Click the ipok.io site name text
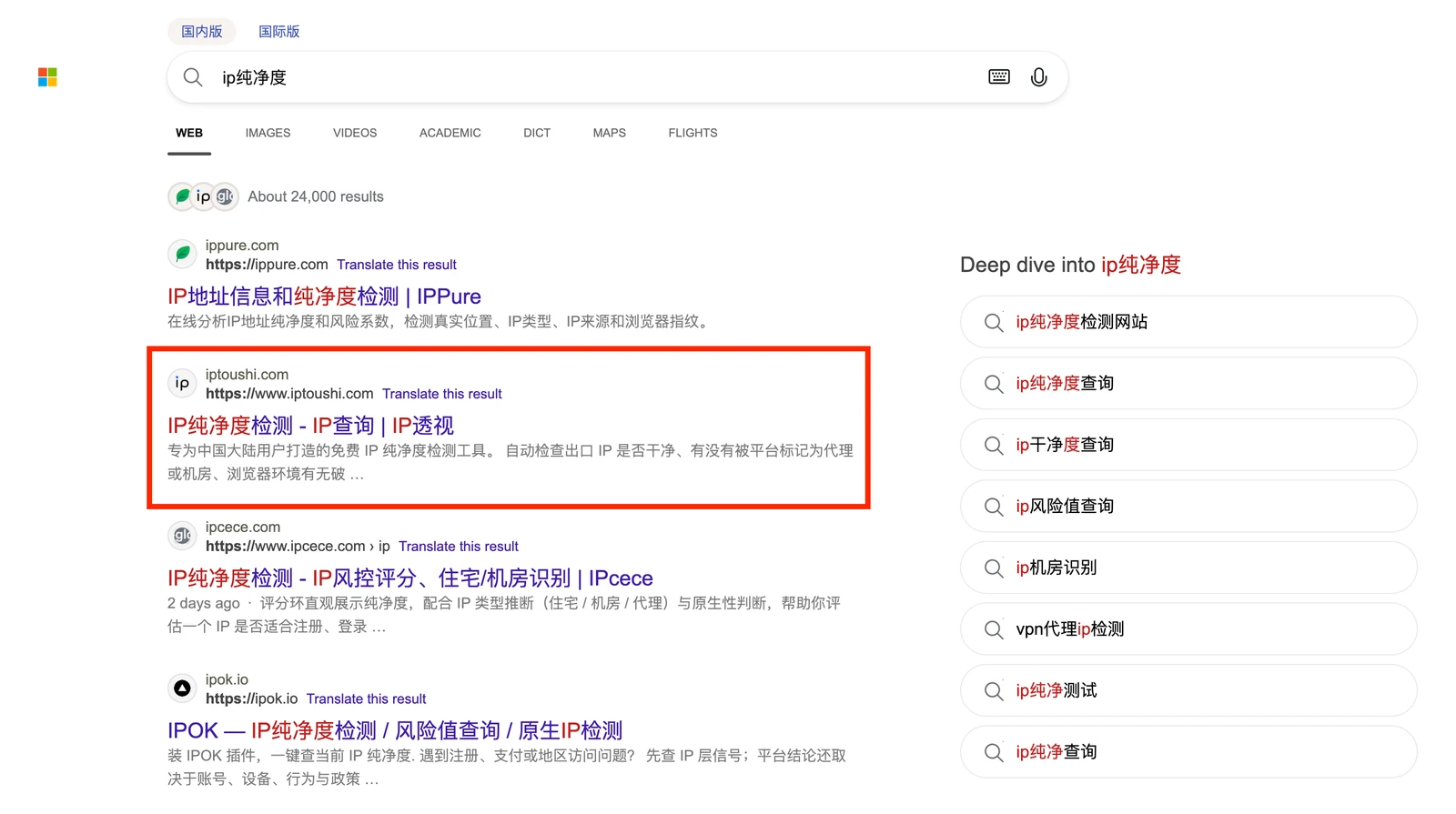 [x=227, y=680]
